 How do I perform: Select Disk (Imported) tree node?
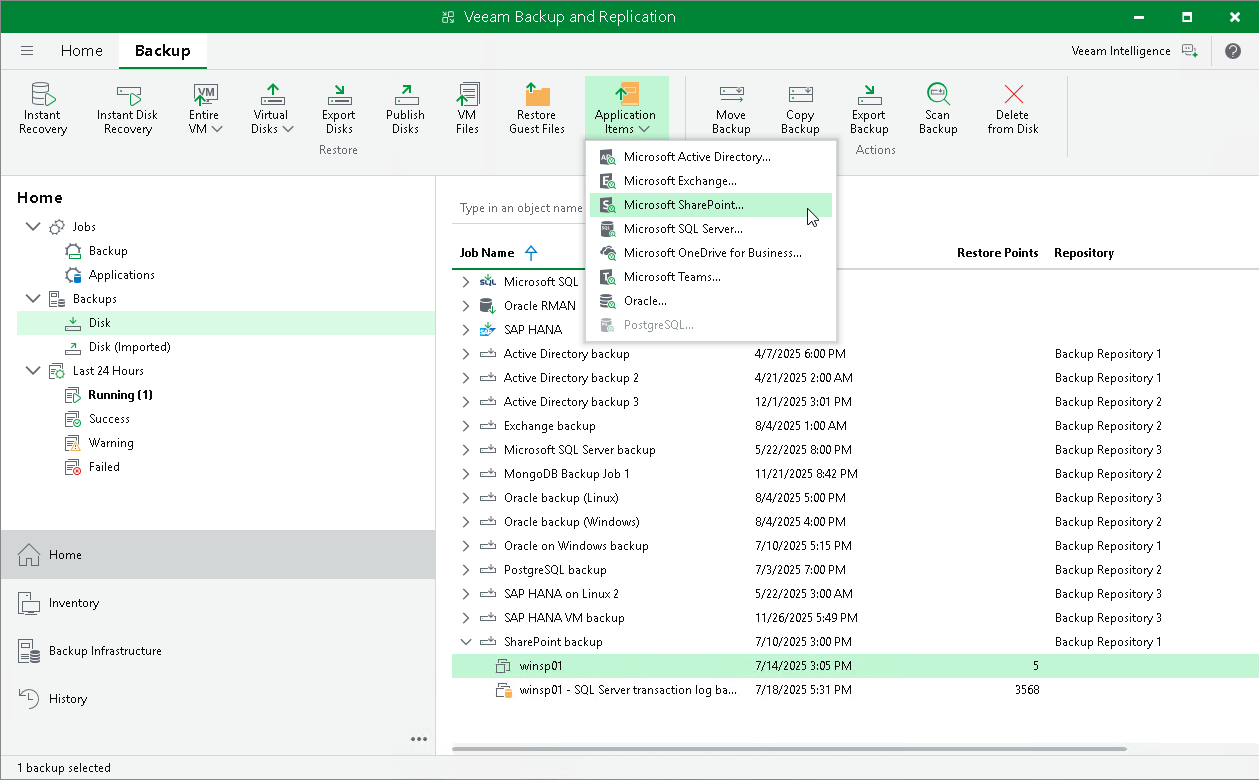(x=129, y=347)
